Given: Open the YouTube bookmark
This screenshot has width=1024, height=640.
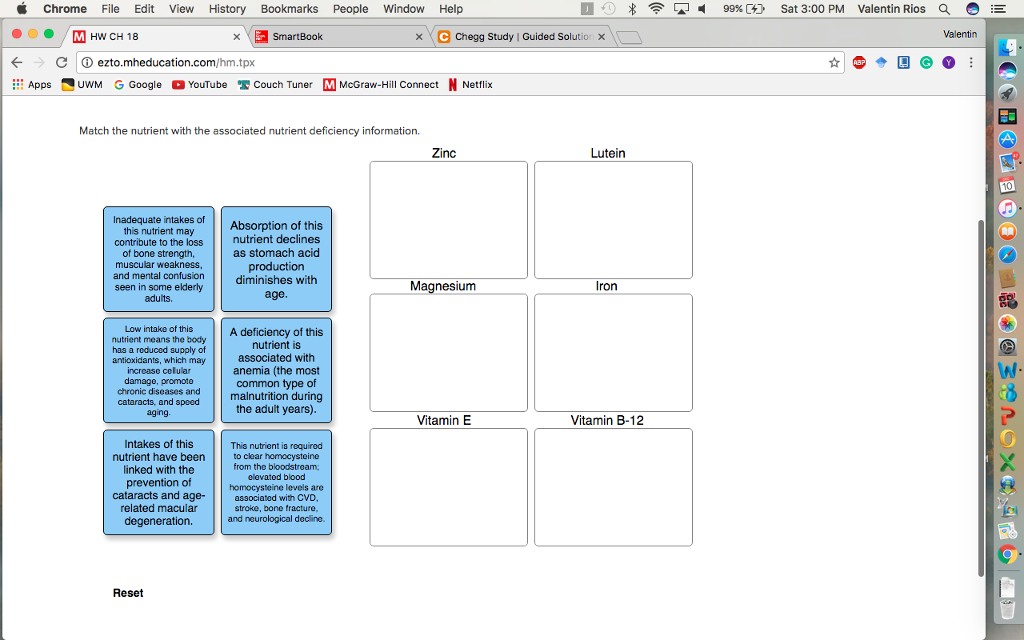Looking at the screenshot, I should (x=200, y=85).
